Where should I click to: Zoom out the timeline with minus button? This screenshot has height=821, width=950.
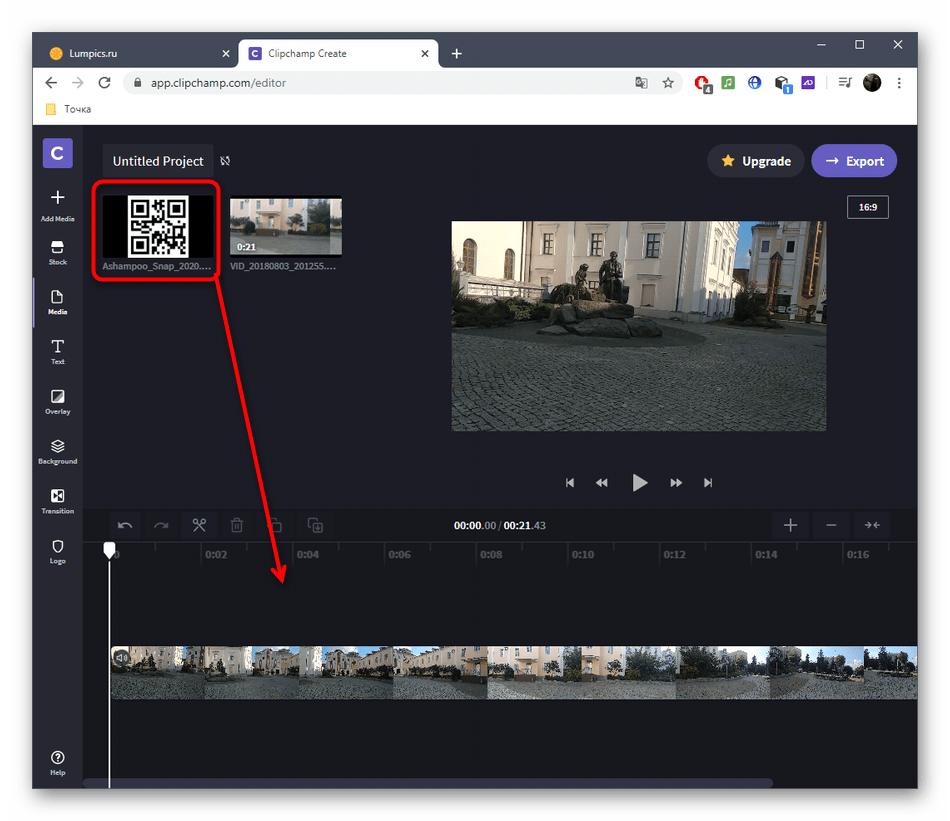[x=831, y=525]
